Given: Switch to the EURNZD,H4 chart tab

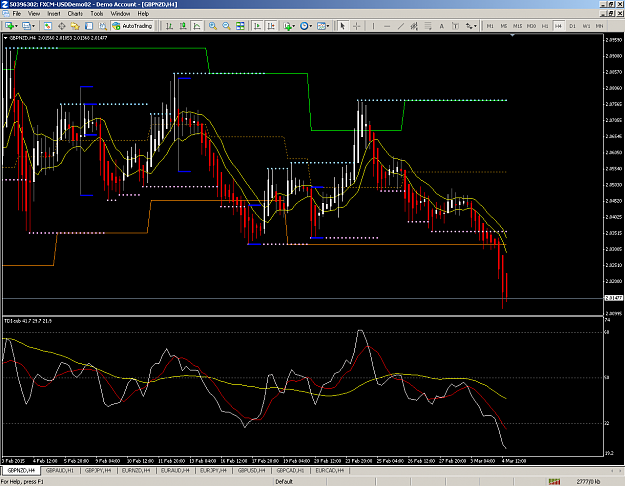Looking at the screenshot, I should coord(136,470).
